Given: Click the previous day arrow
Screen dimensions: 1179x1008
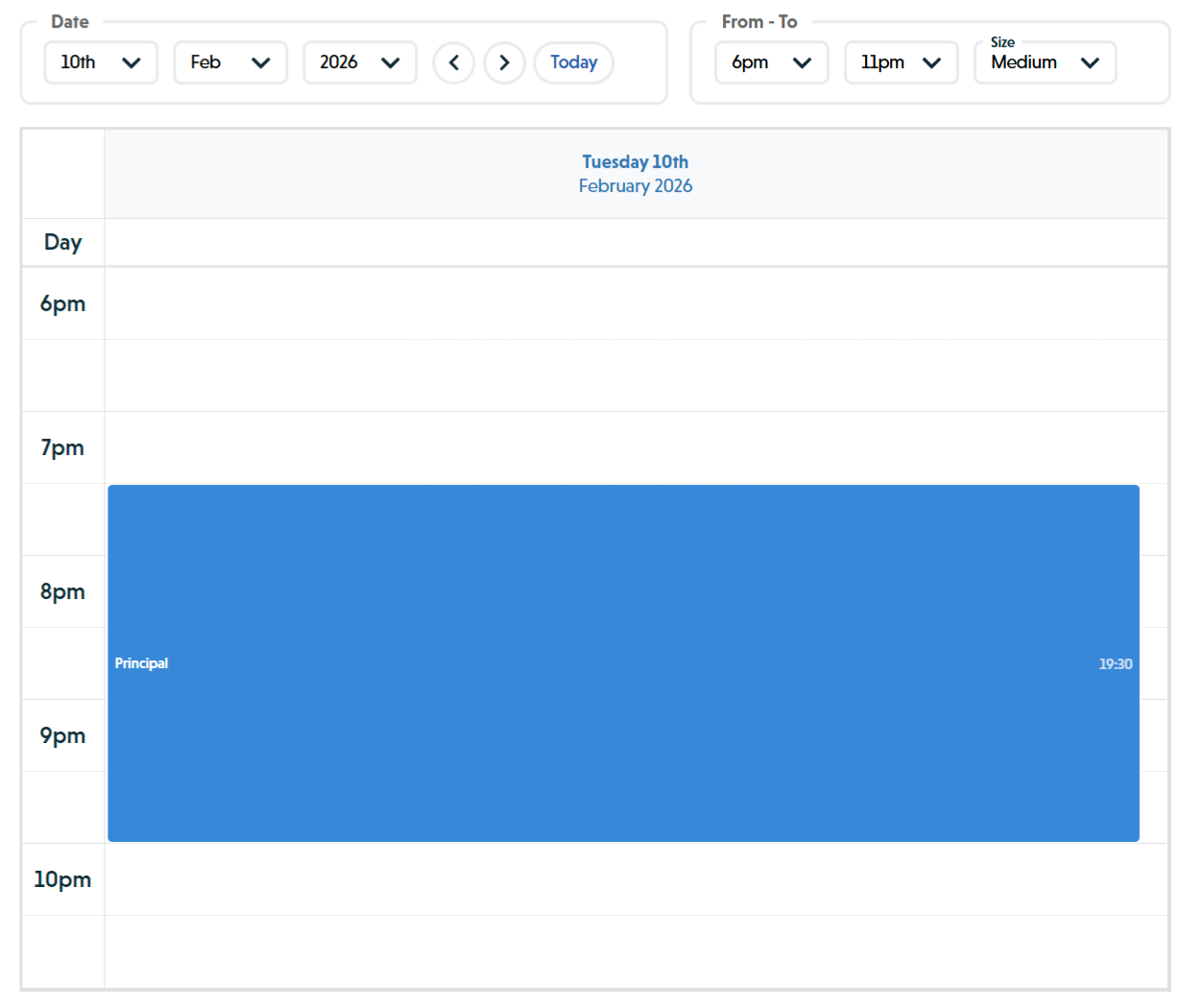Looking at the screenshot, I should [453, 62].
